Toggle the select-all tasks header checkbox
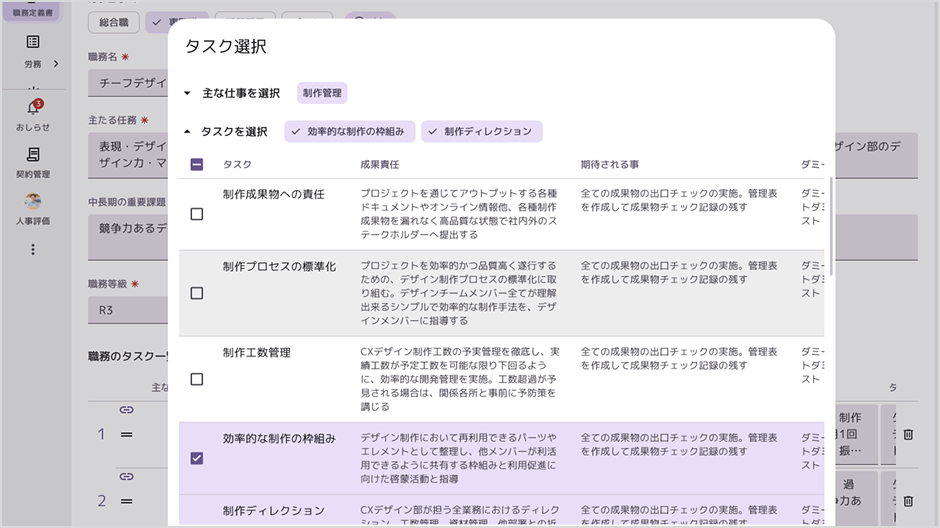This screenshot has height=528, width=940. click(x=197, y=164)
